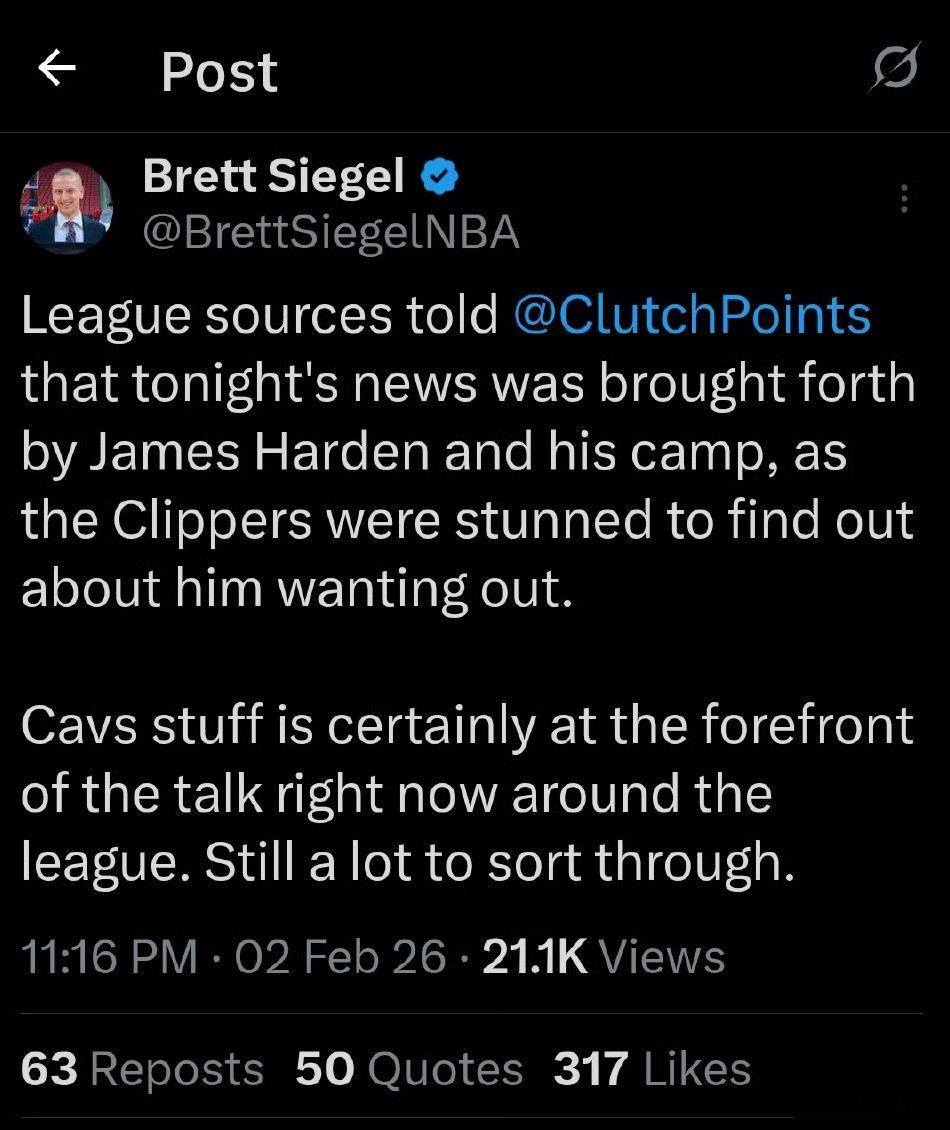Open Brett Siegel's profile picture
The width and height of the screenshot is (950, 1130).
pyautogui.click(x=67, y=207)
